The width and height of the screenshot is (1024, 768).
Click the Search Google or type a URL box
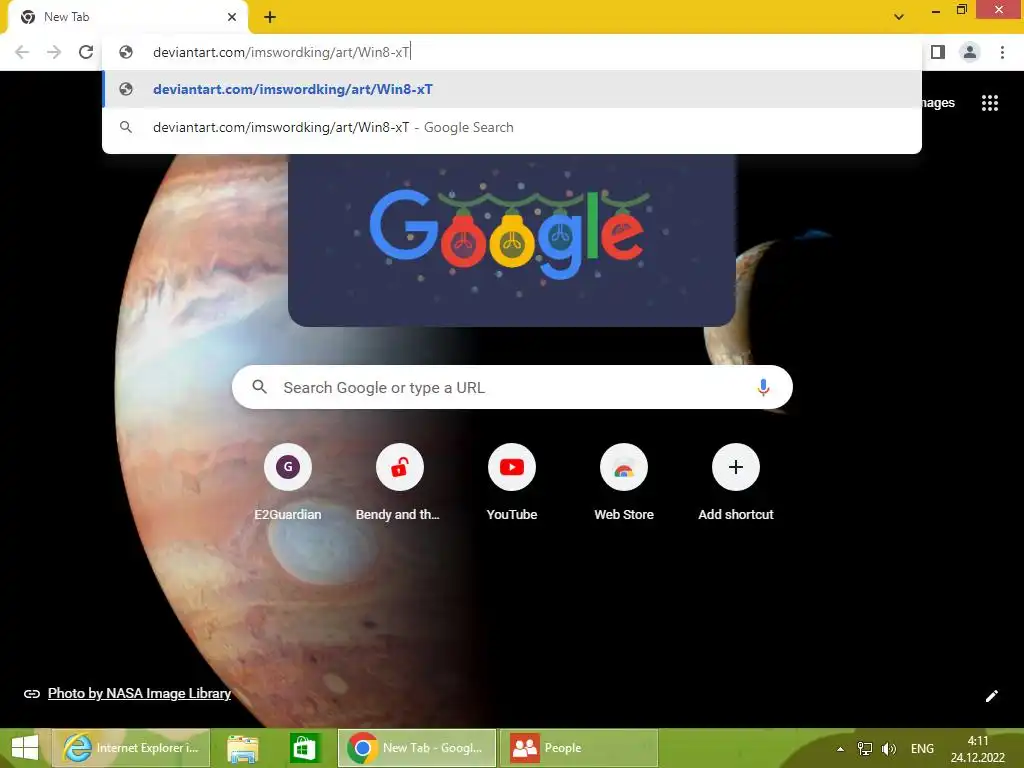pos(512,387)
